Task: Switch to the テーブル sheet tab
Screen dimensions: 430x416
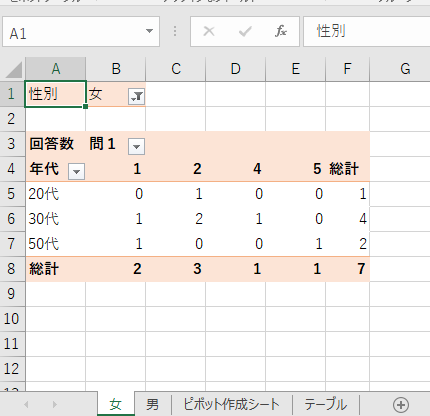Action: coord(325,404)
